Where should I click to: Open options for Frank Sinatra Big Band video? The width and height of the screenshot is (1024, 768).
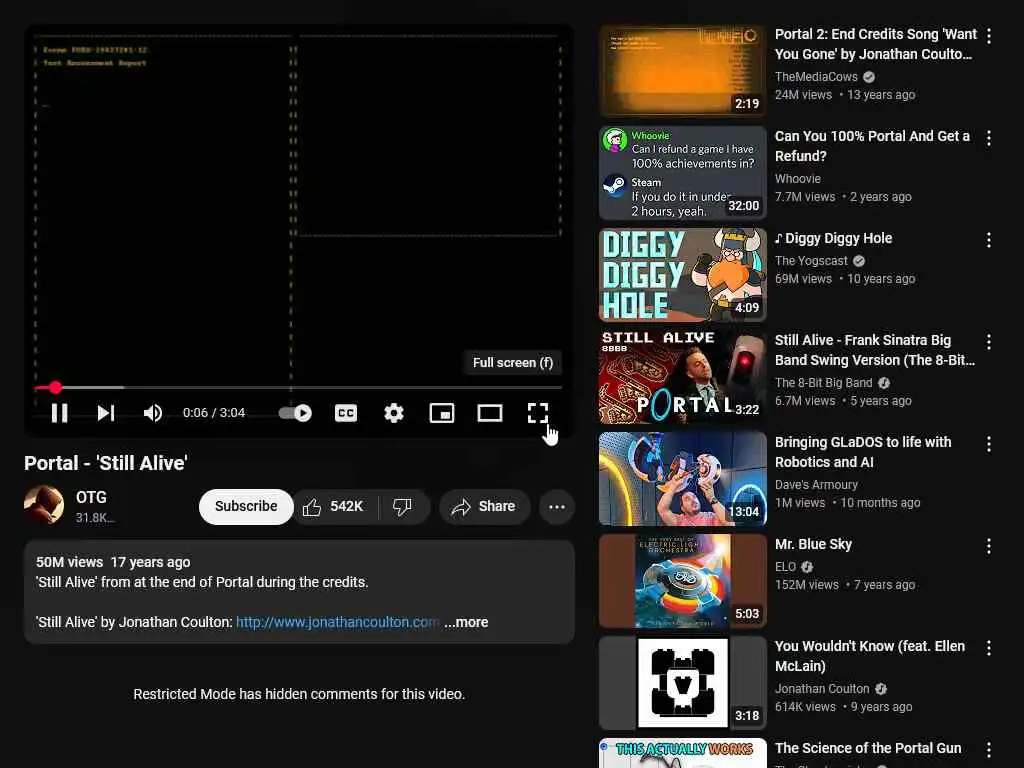pyautogui.click(x=989, y=342)
